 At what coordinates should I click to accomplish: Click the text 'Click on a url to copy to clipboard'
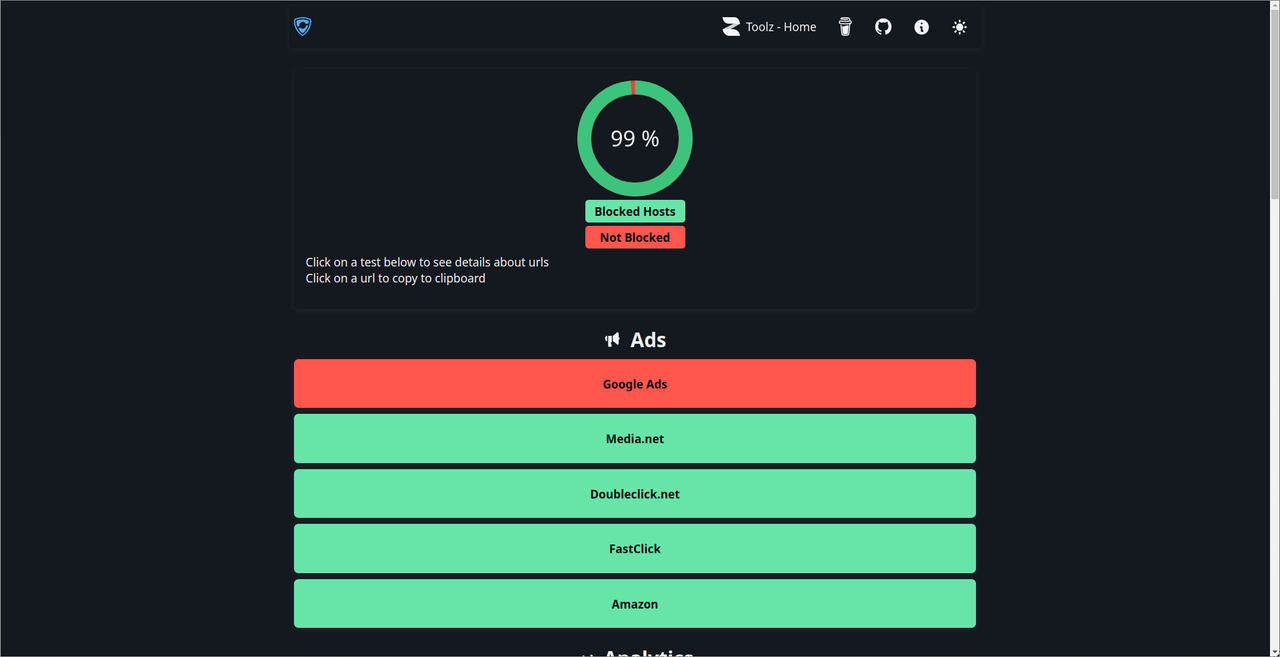(x=395, y=278)
